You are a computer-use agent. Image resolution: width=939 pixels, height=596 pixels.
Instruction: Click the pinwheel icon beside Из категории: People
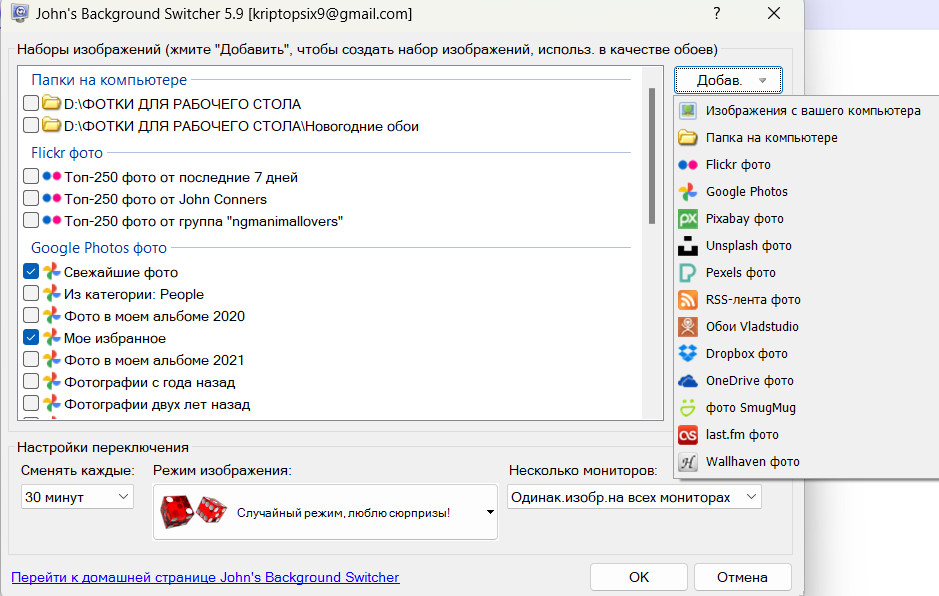[52, 294]
